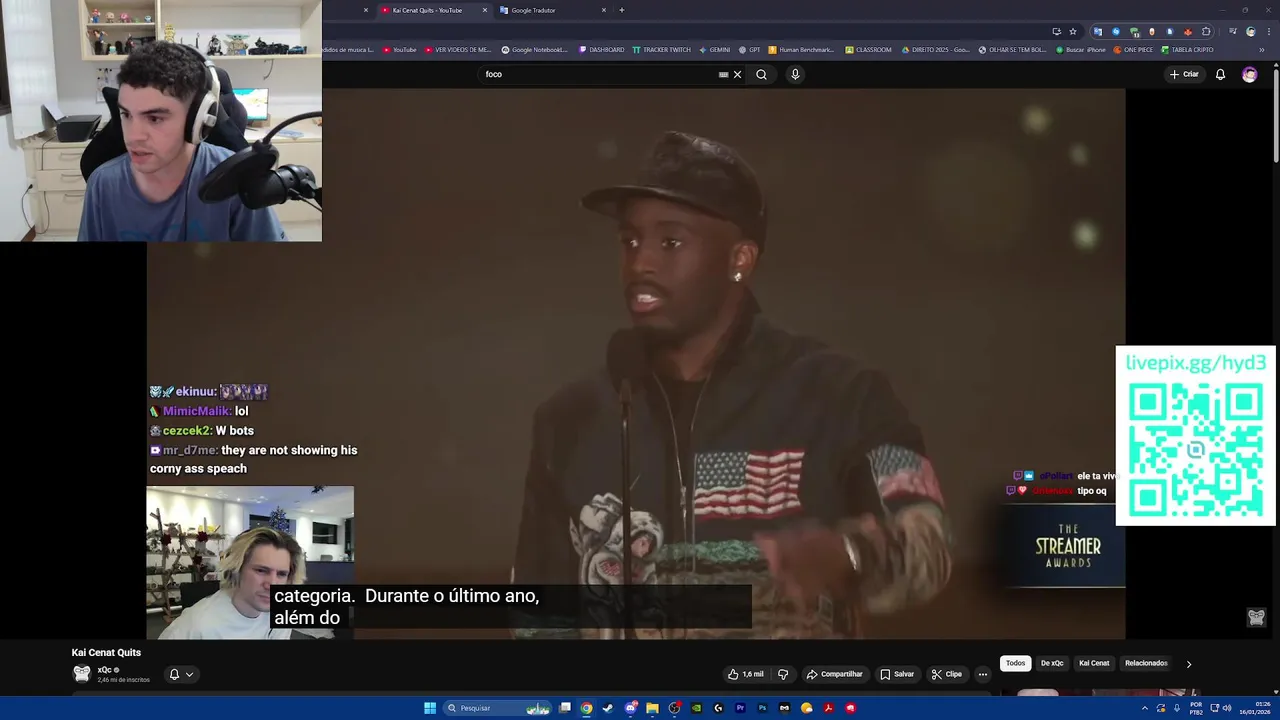
Task: Open YouTube notifications bell
Action: coord(1220,74)
